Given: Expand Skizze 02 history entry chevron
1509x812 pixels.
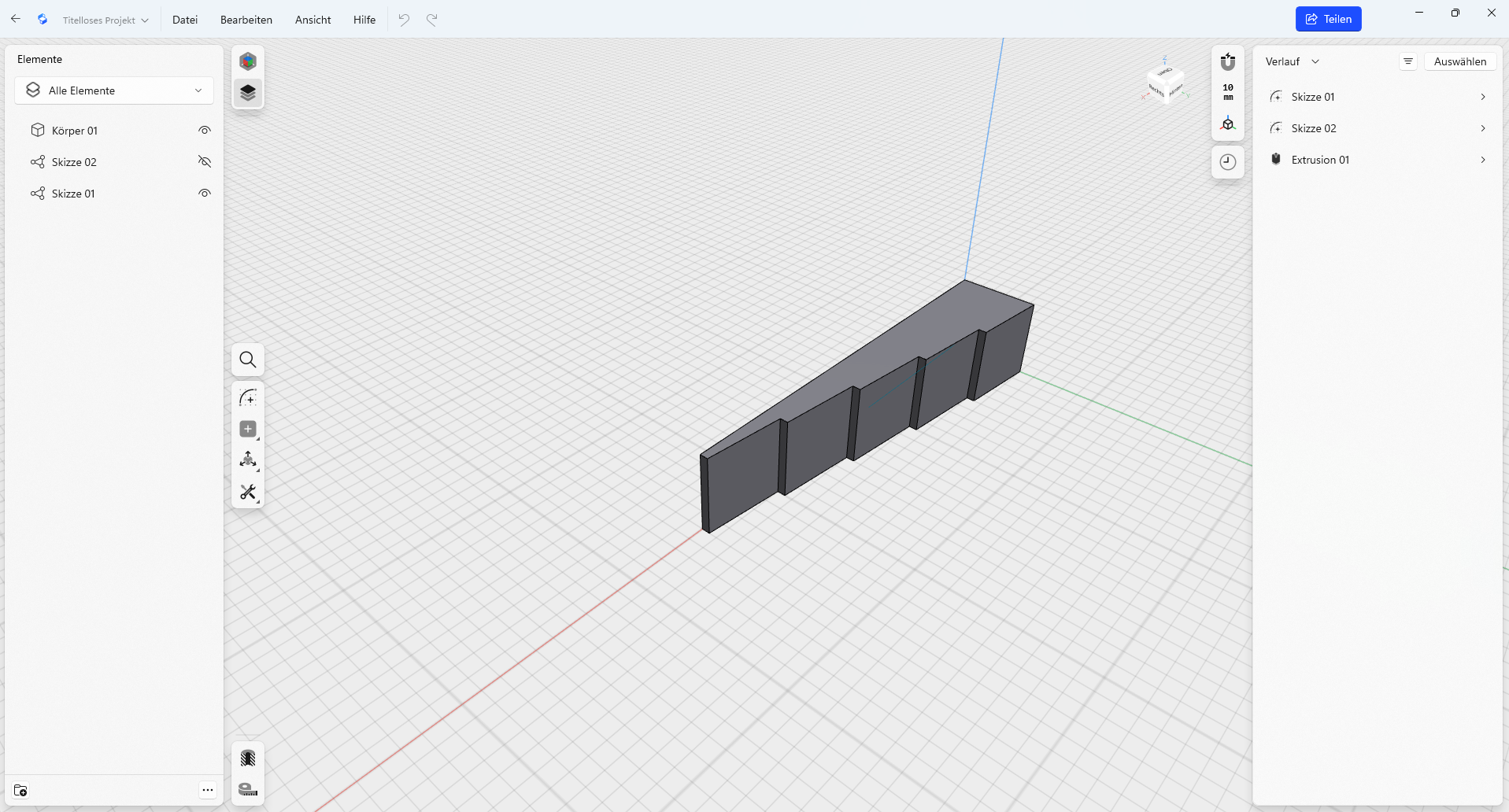Looking at the screenshot, I should (x=1483, y=128).
